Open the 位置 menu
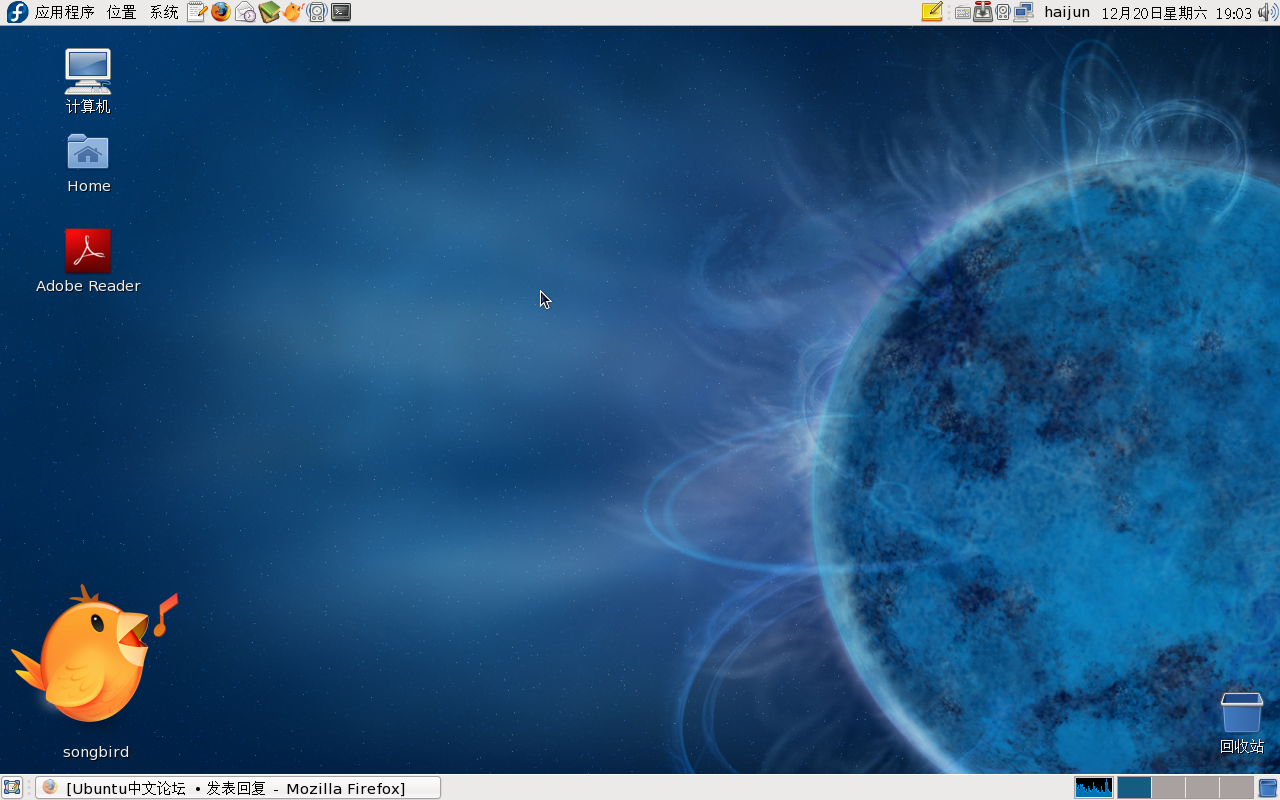 click(x=122, y=12)
